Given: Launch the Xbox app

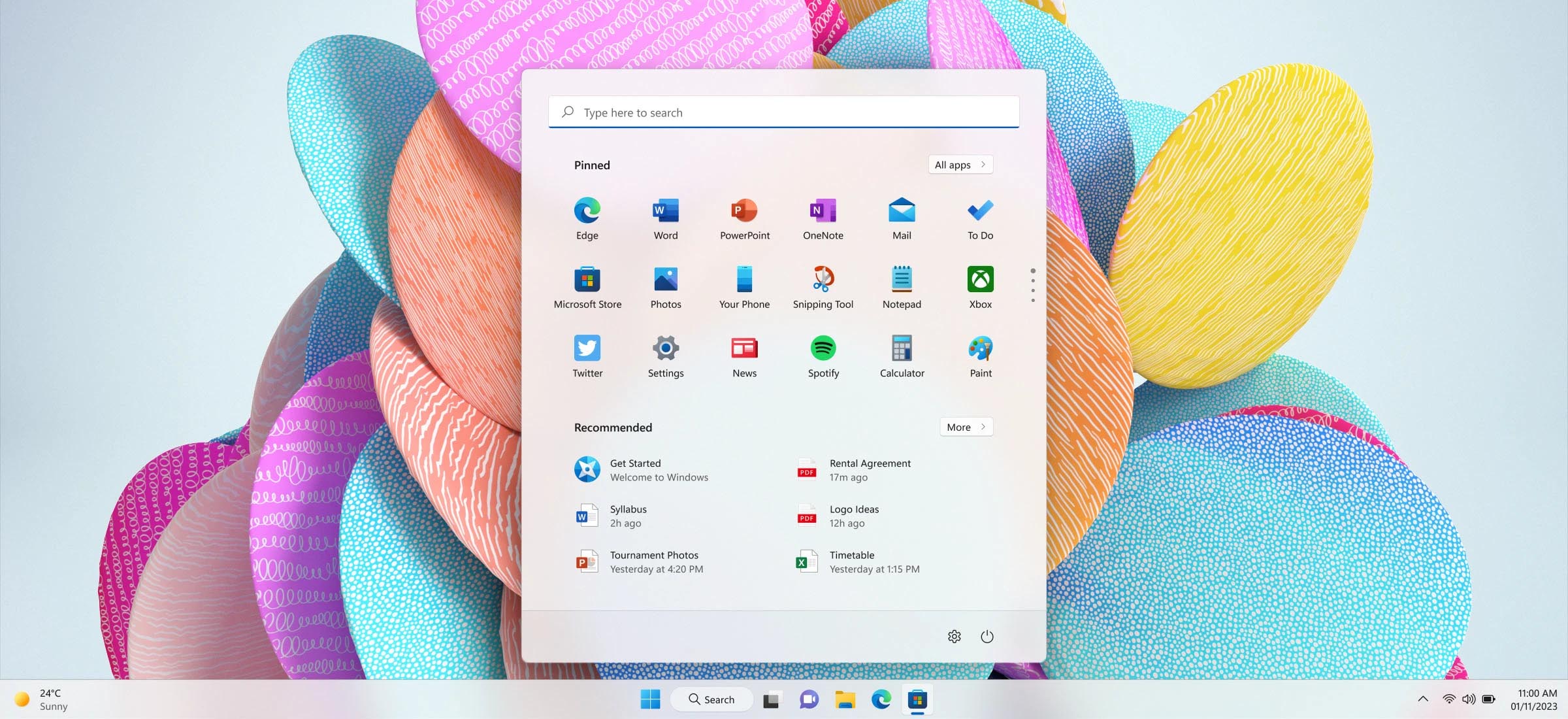Looking at the screenshot, I should 980,288.
